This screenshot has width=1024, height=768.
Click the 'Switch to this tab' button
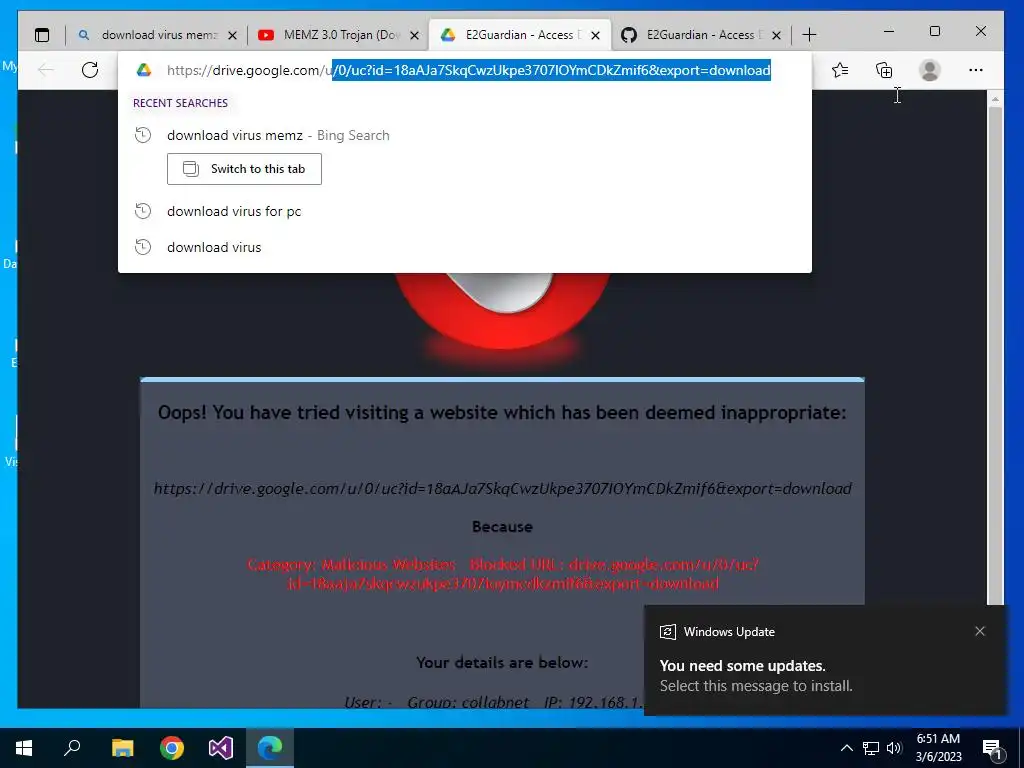click(x=244, y=169)
